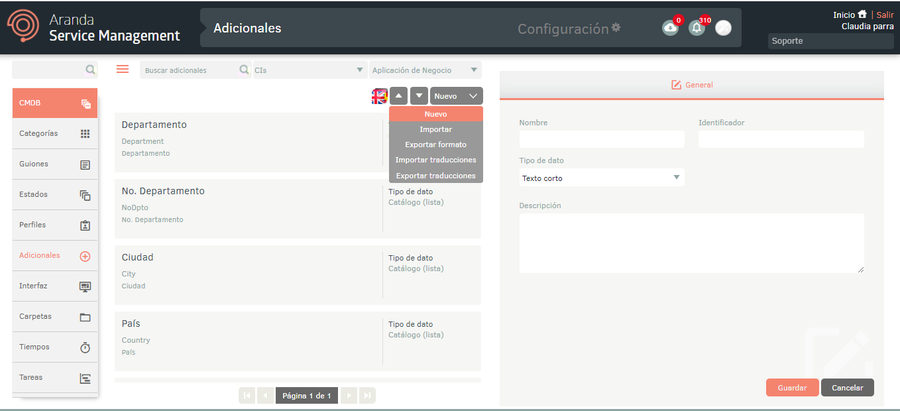Go to next page pagination button
This screenshot has width=900, height=411.
[x=348, y=396]
